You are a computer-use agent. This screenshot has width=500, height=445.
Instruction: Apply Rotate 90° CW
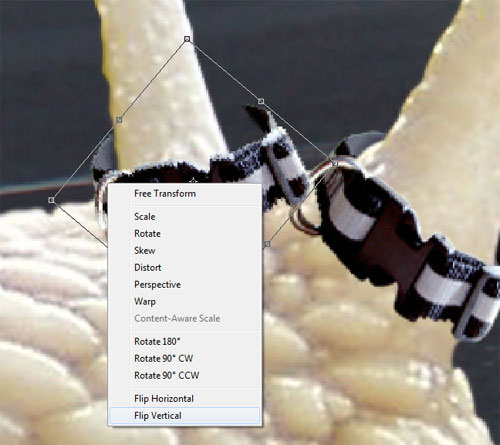[x=184, y=359]
